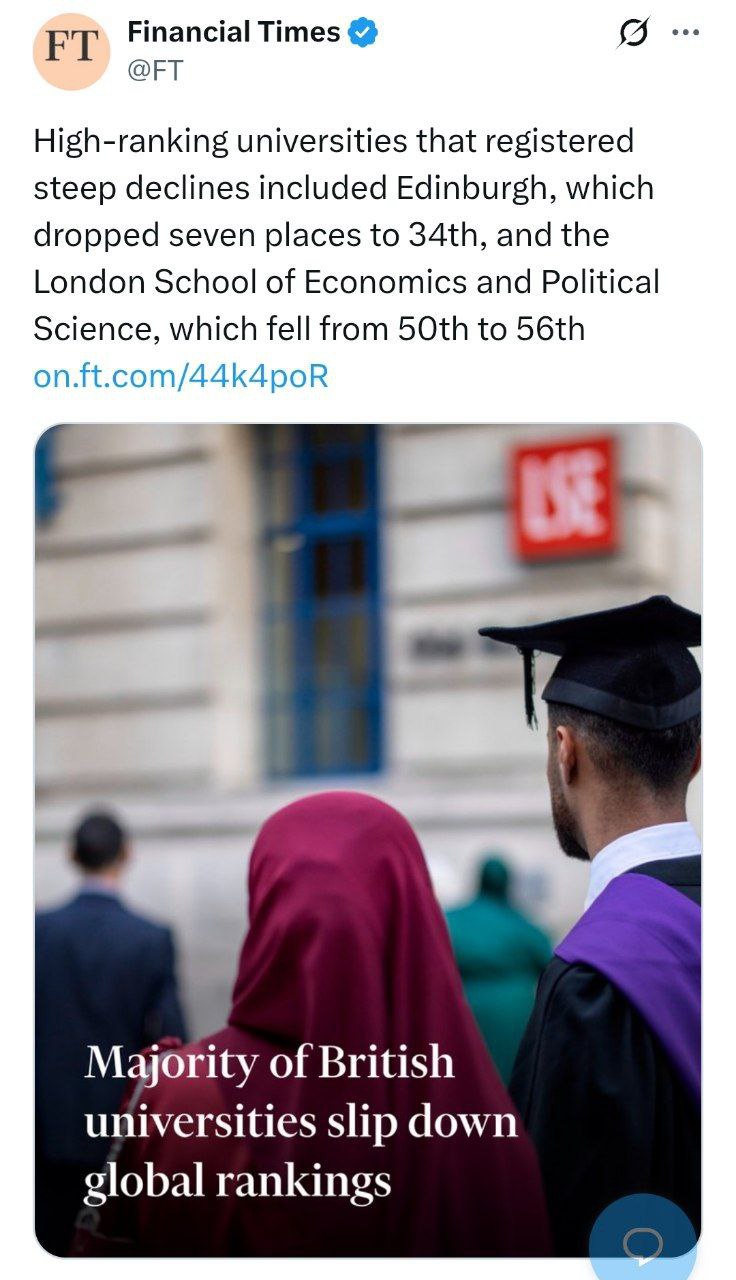Open the Grok slashed-circle icon

click(632, 34)
